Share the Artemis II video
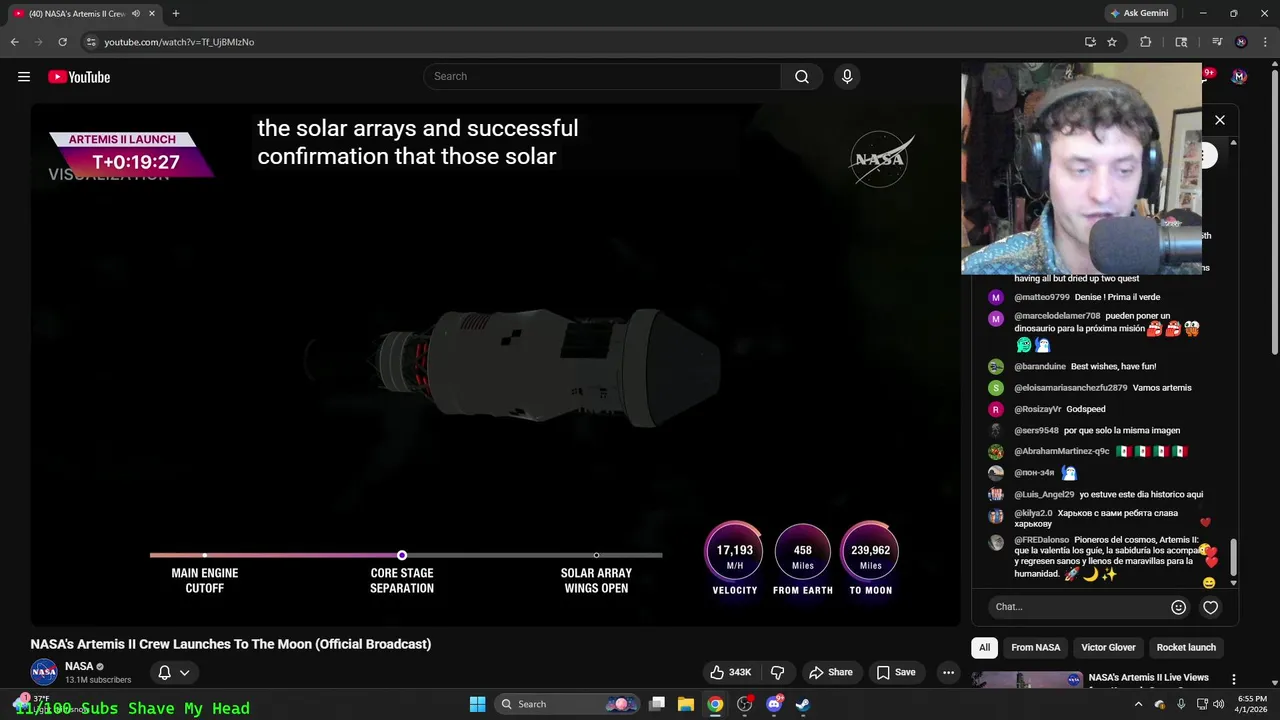 831,672
